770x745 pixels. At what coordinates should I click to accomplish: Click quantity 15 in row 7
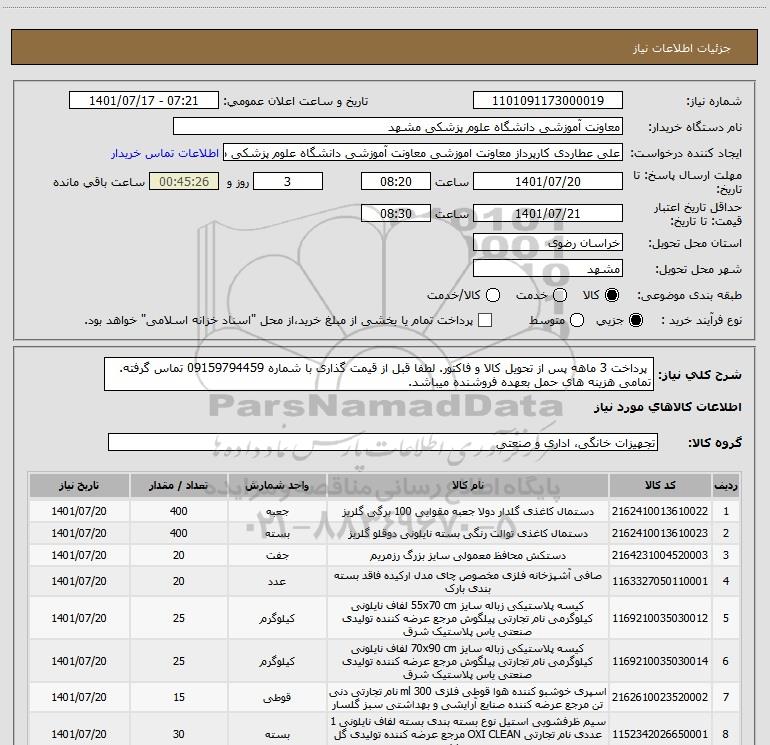pos(179,697)
